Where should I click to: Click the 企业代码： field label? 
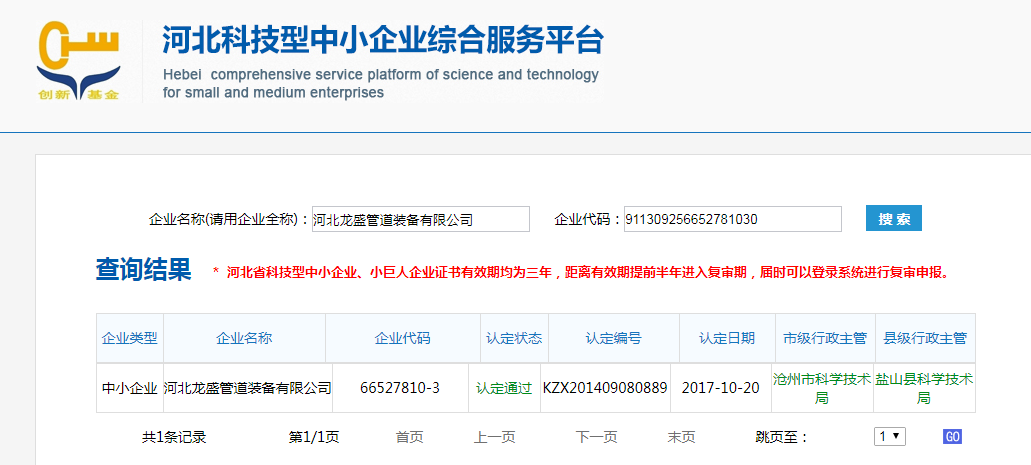pos(588,220)
